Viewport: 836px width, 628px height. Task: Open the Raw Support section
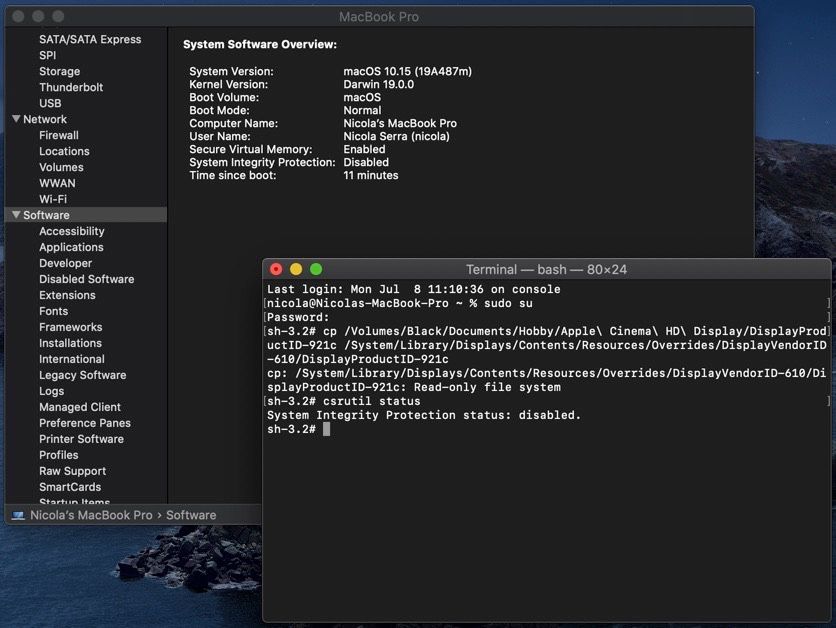(x=72, y=471)
